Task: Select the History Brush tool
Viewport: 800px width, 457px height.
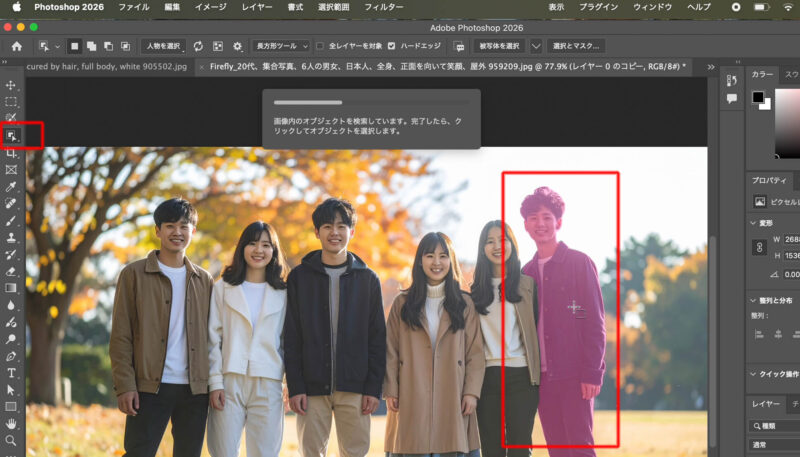Action: 11,254
